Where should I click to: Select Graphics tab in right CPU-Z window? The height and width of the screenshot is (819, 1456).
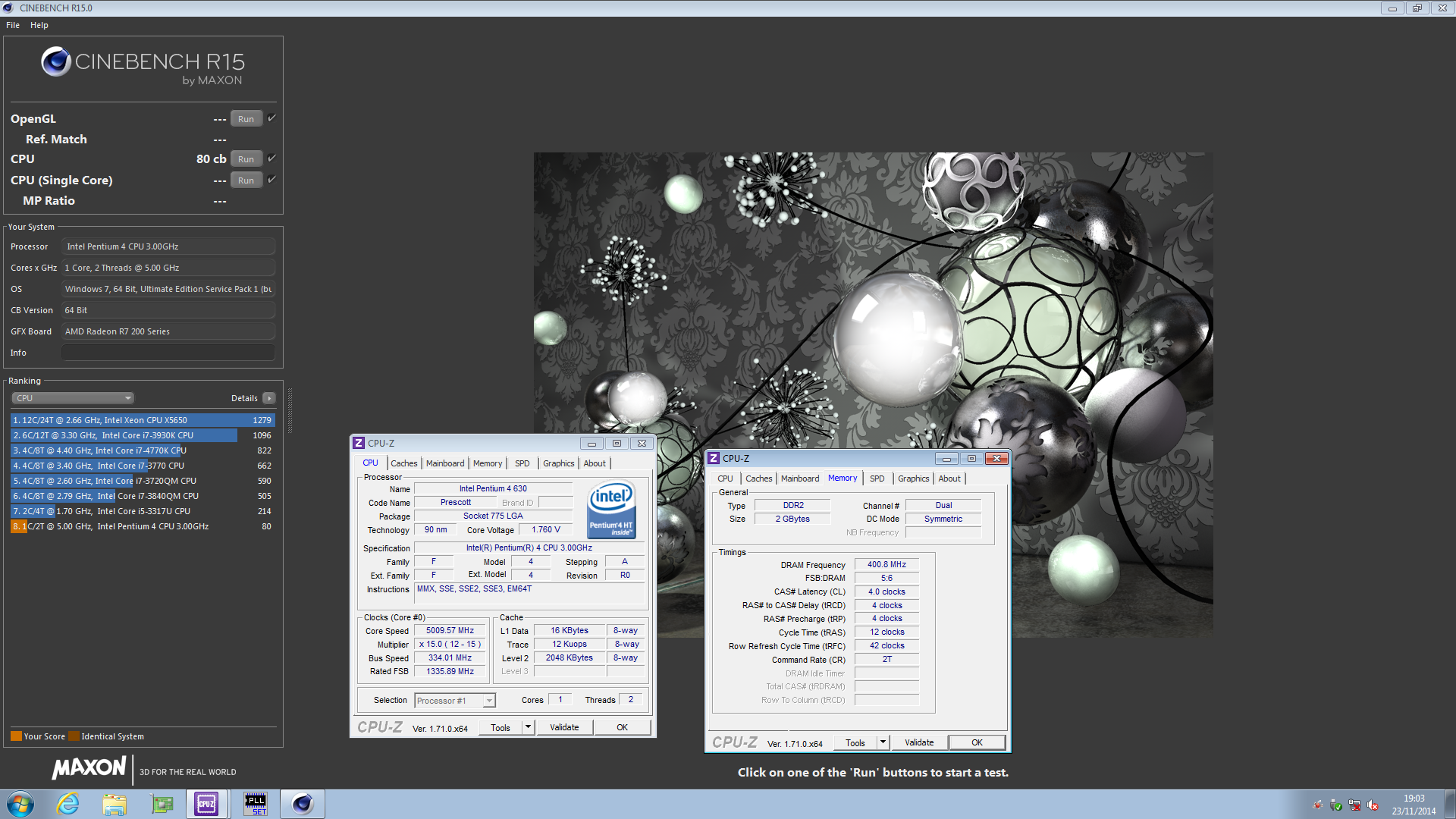(x=914, y=479)
